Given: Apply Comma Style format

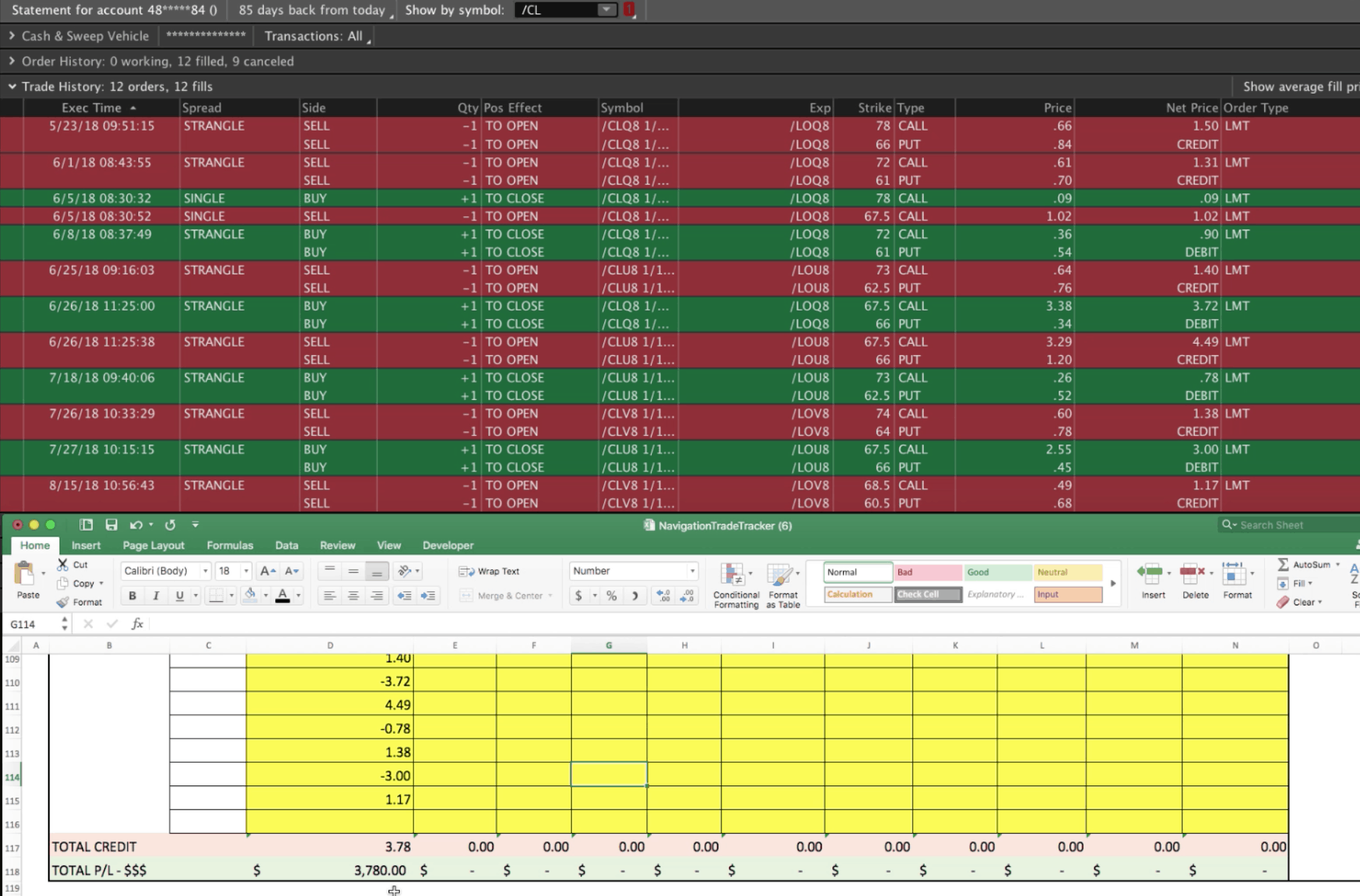Looking at the screenshot, I should click(x=635, y=595).
